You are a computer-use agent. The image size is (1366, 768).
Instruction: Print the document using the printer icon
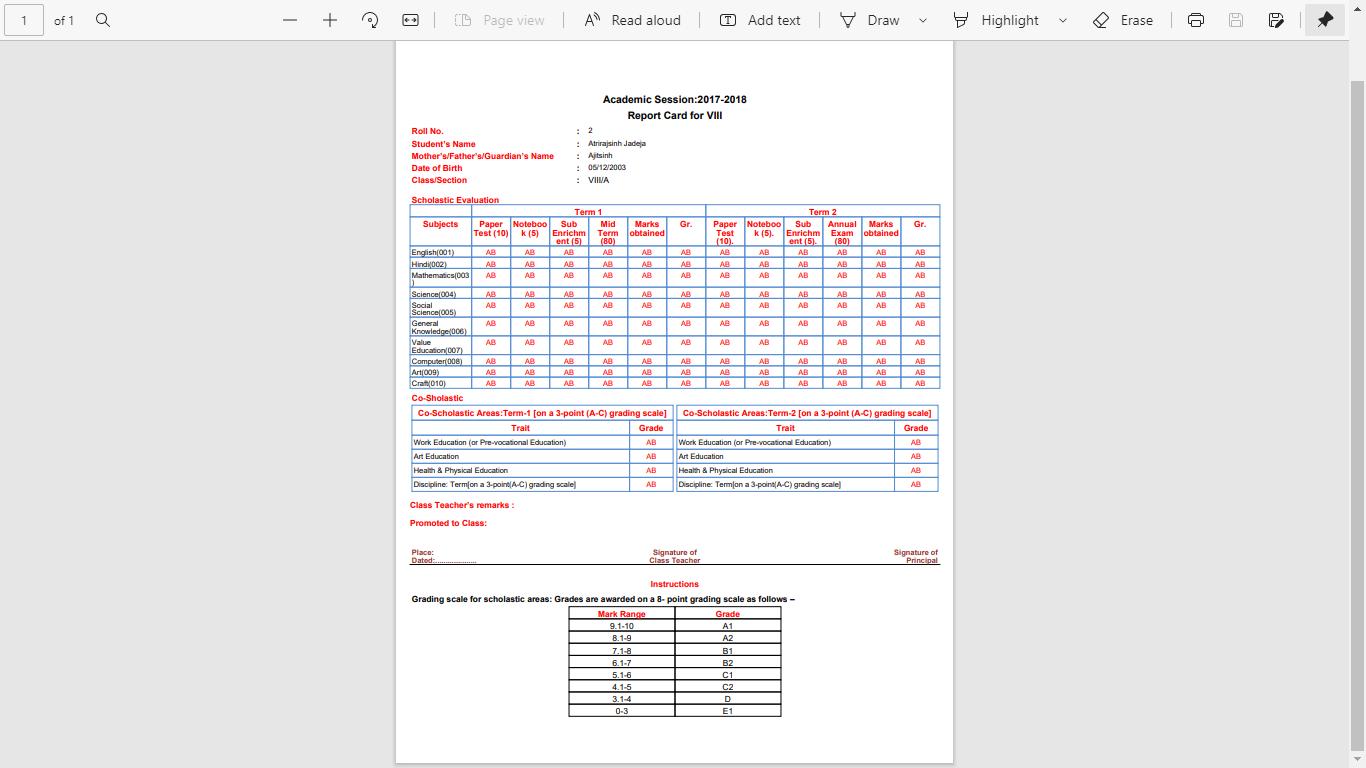pos(1196,20)
